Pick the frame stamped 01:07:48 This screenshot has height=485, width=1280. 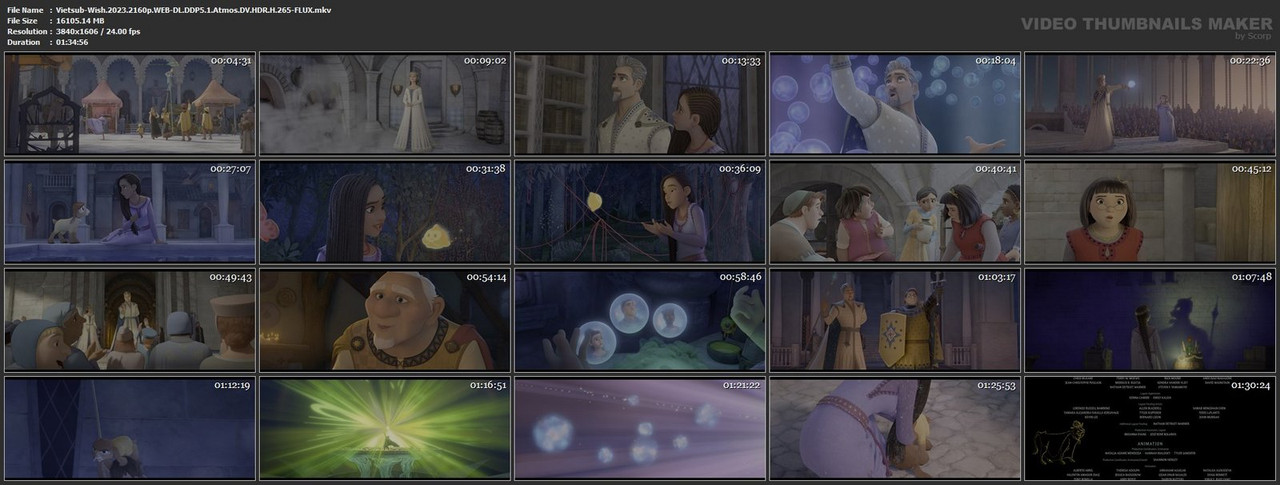[1149, 319]
